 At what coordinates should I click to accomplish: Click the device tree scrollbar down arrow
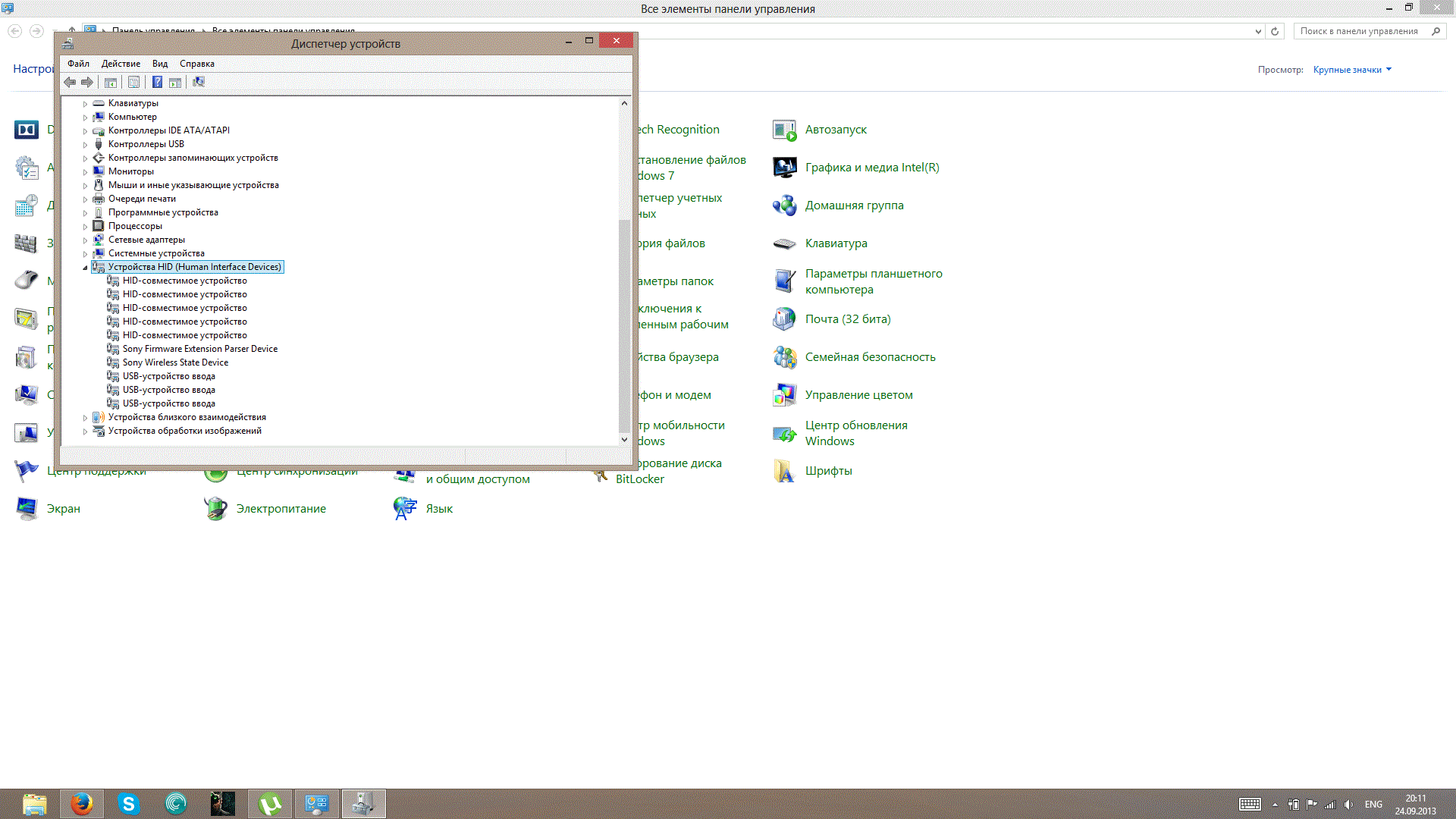tap(624, 439)
